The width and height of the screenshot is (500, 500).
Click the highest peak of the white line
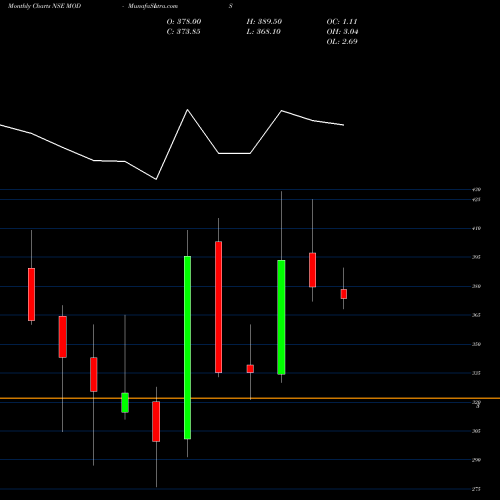coord(187,110)
